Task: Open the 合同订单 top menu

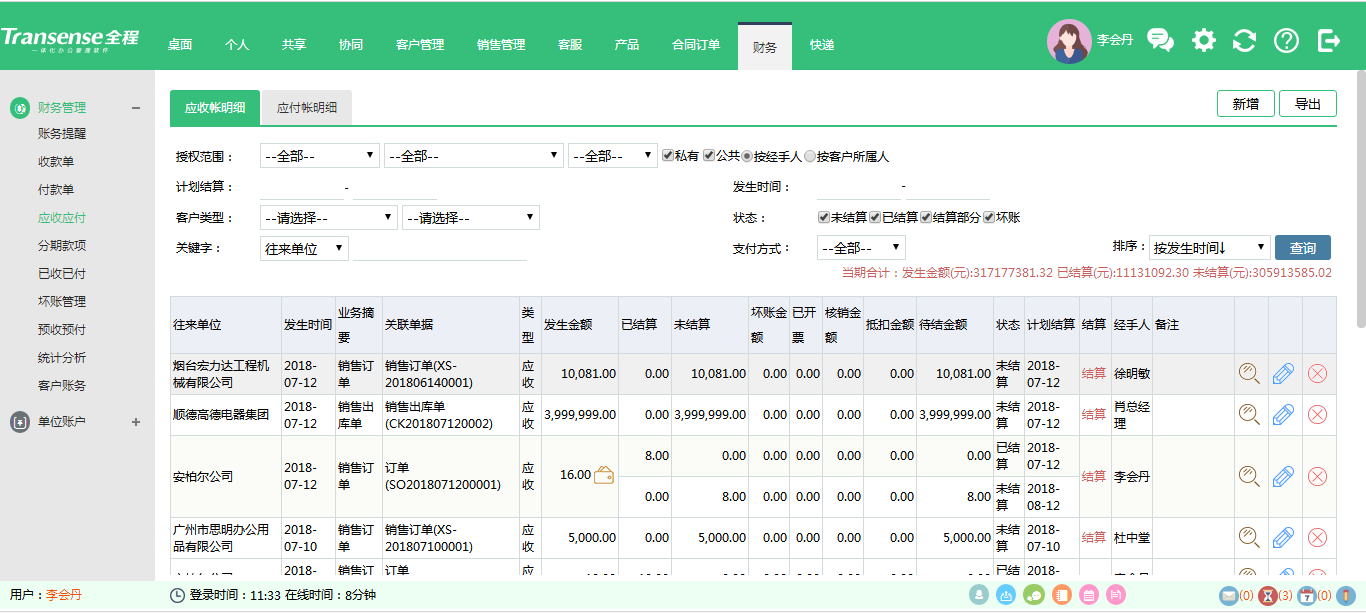Action: 696,44
